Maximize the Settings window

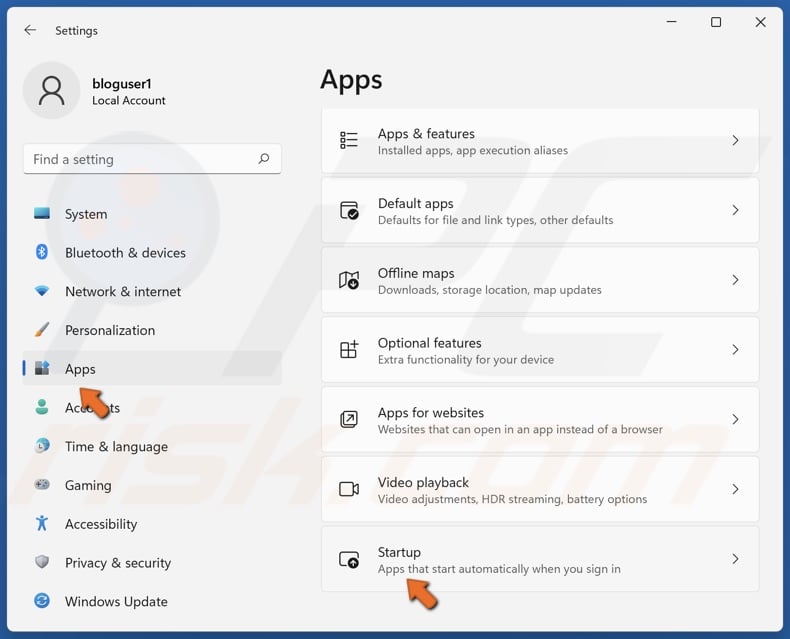click(x=715, y=22)
